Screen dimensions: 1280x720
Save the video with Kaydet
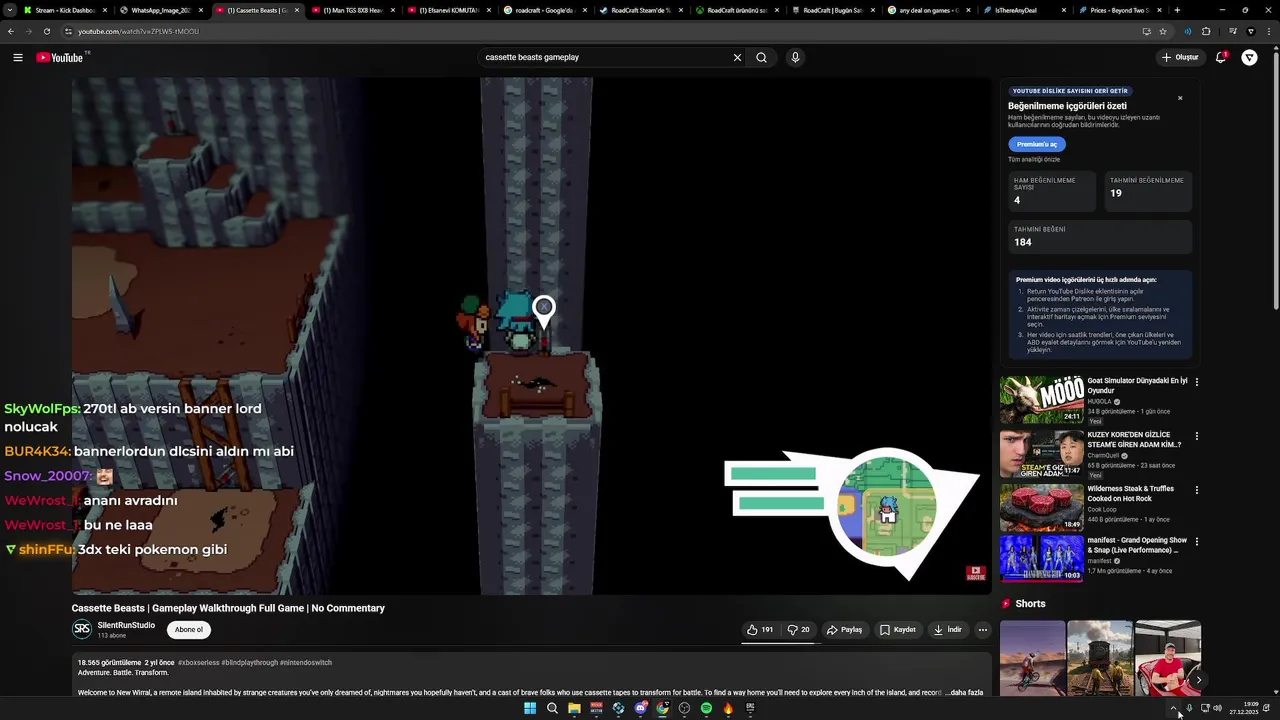pos(898,630)
